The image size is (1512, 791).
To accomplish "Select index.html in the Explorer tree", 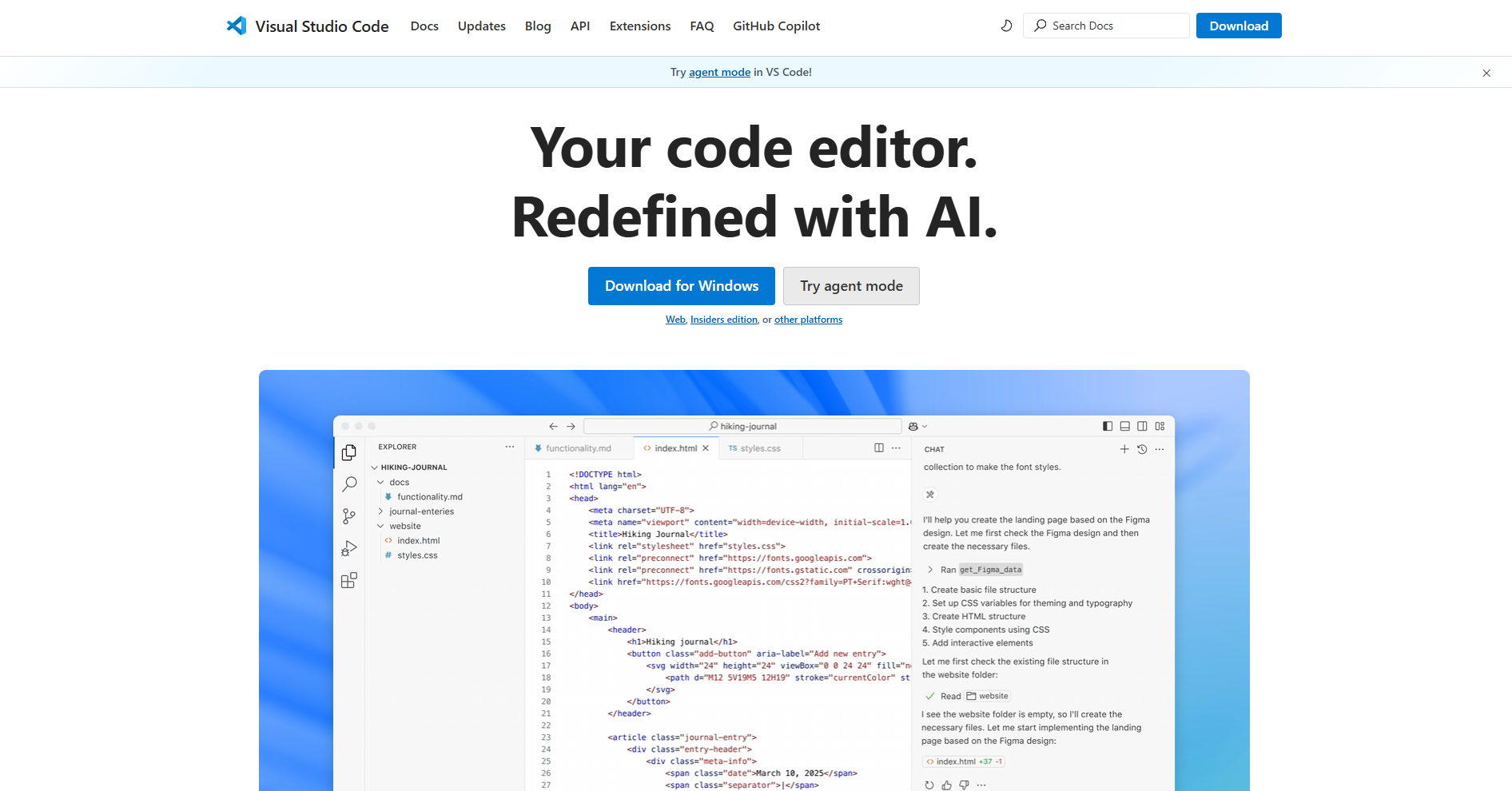I will [x=418, y=541].
